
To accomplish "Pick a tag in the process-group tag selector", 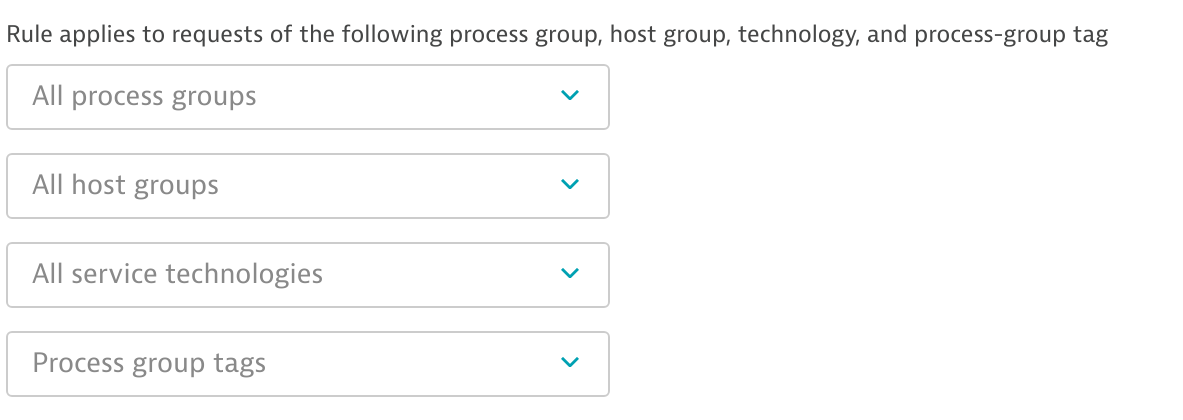I will 307,364.
